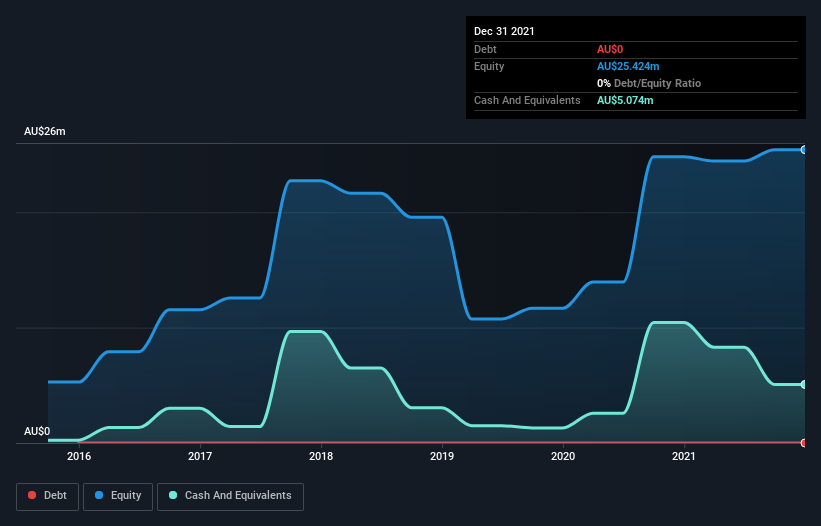Click the Dec 31 2021 tooltip date
The image size is (821, 526).
504,31
